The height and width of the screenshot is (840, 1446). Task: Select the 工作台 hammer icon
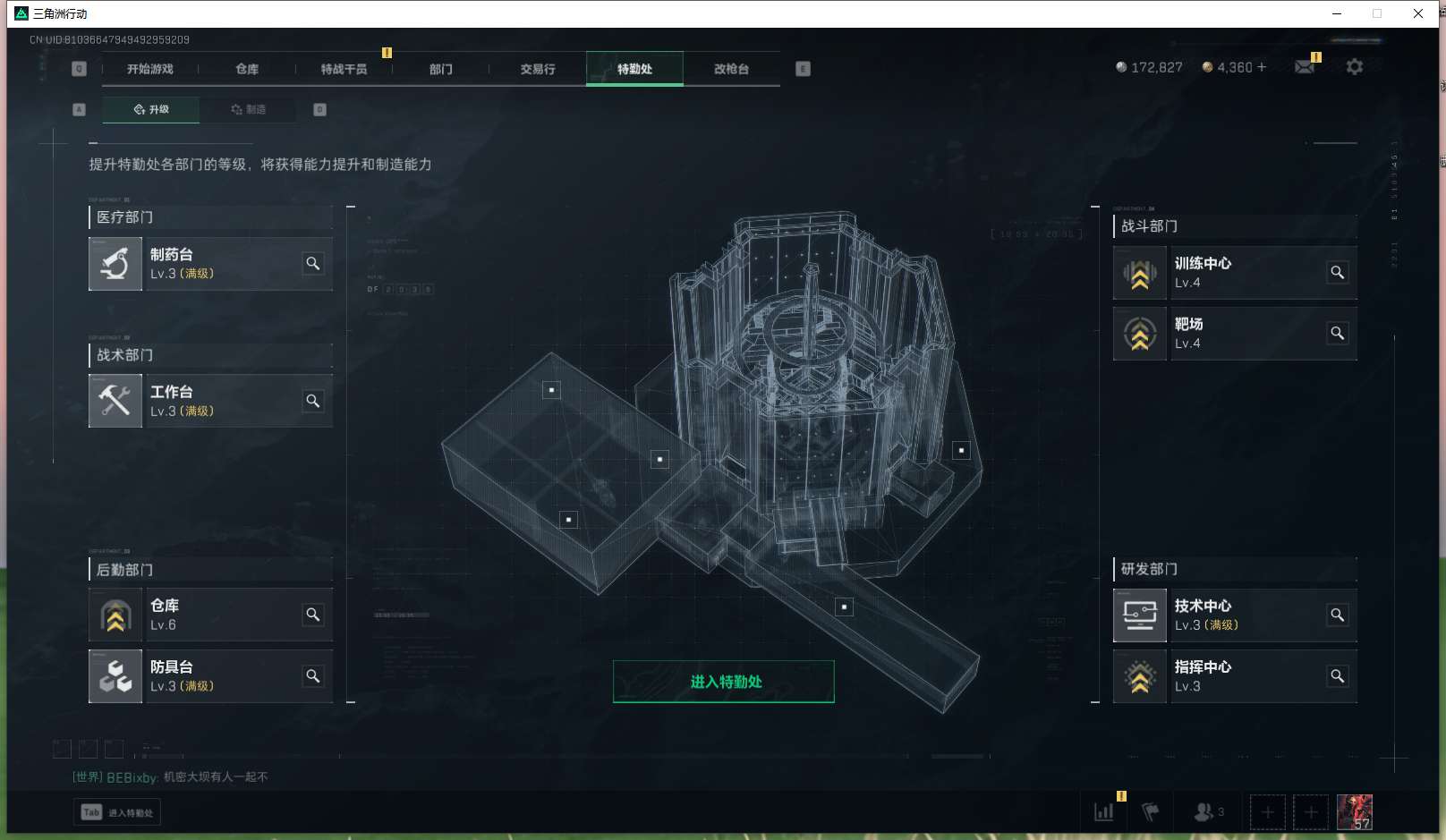coord(115,401)
